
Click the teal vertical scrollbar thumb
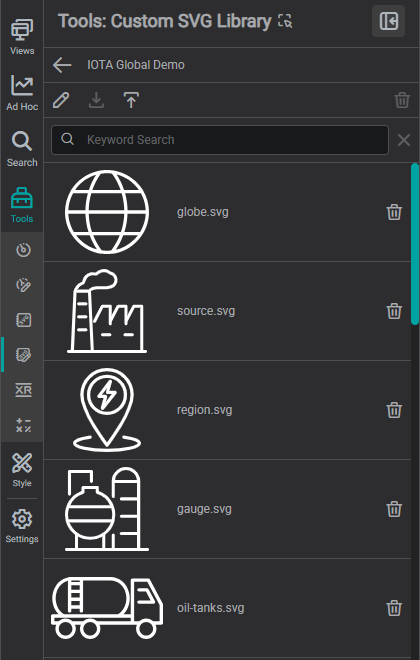(415, 244)
